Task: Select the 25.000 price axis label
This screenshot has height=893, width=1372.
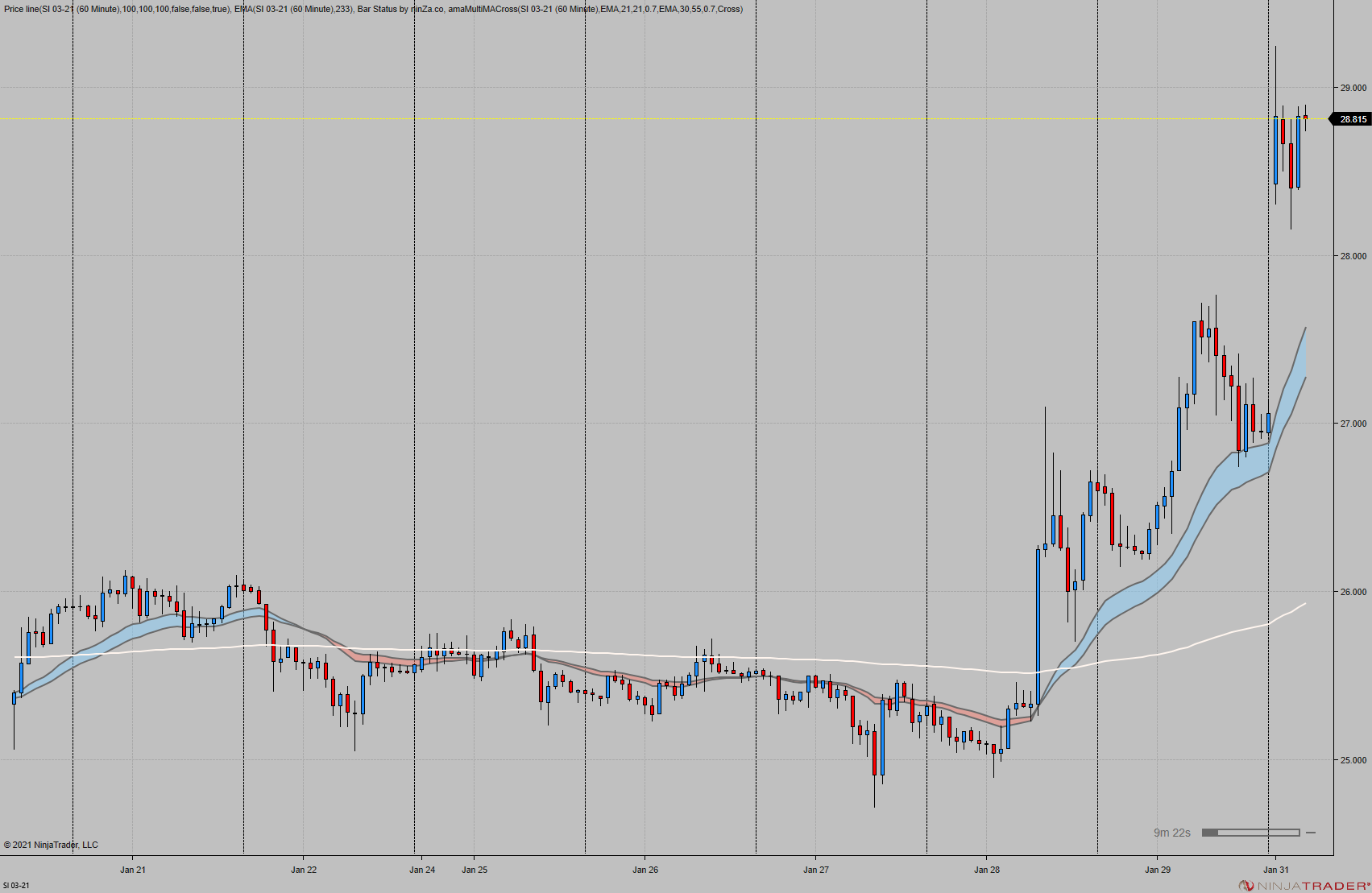Action: point(1353,760)
